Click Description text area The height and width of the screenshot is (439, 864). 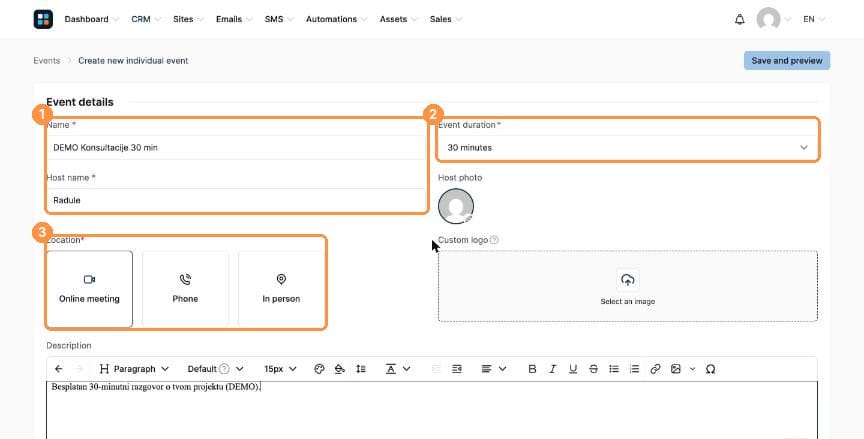click(x=431, y=410)
